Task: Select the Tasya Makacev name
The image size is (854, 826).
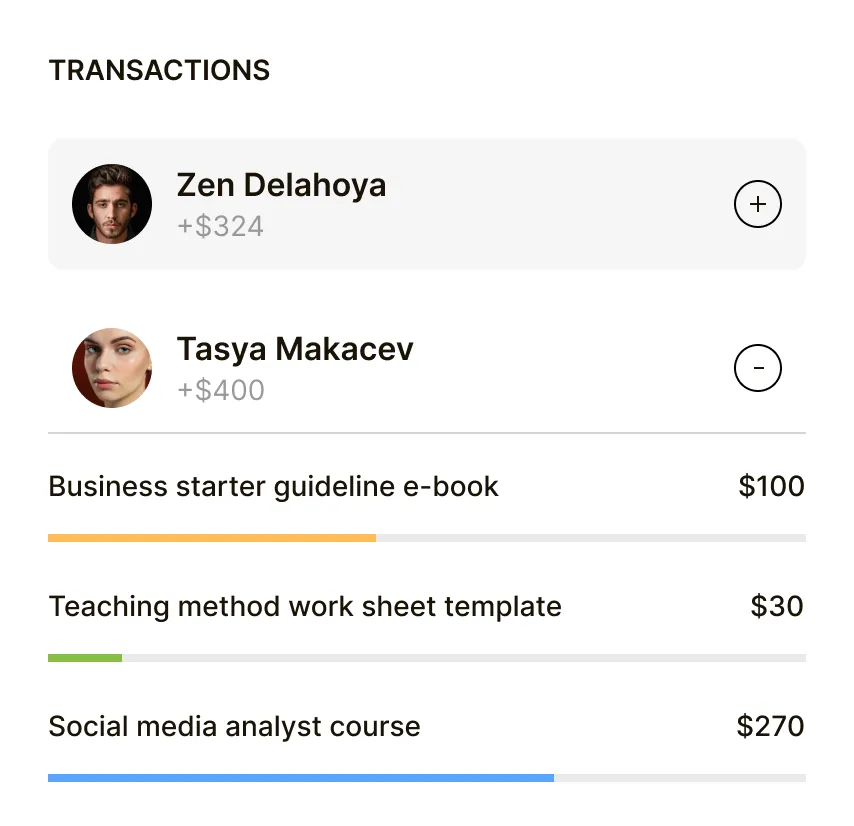Action: 295,349
